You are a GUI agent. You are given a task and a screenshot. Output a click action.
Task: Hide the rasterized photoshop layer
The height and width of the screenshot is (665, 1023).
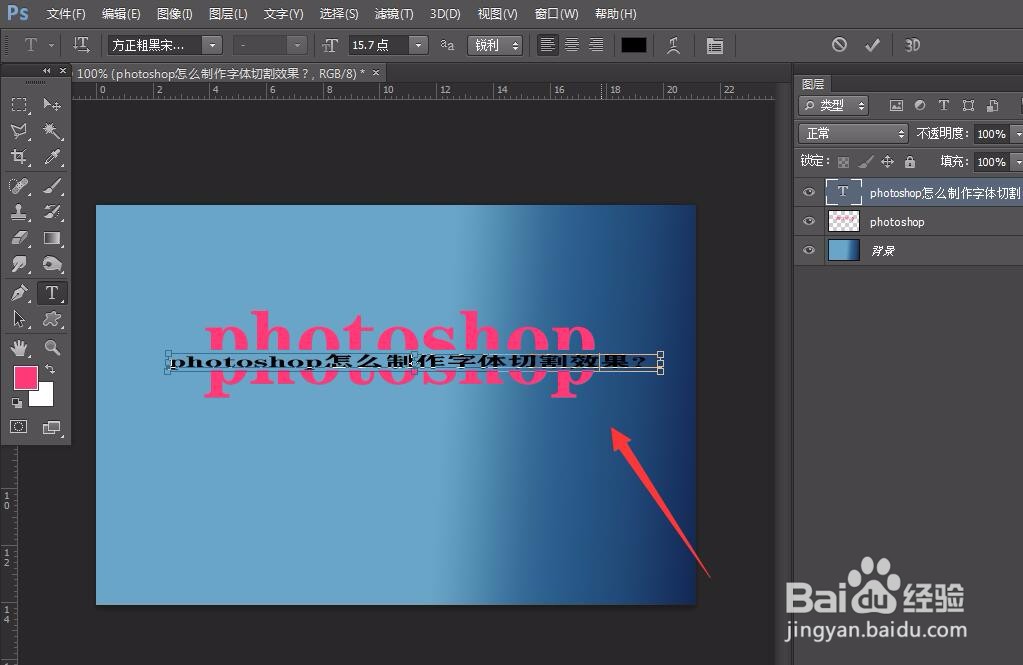point(809,221)
